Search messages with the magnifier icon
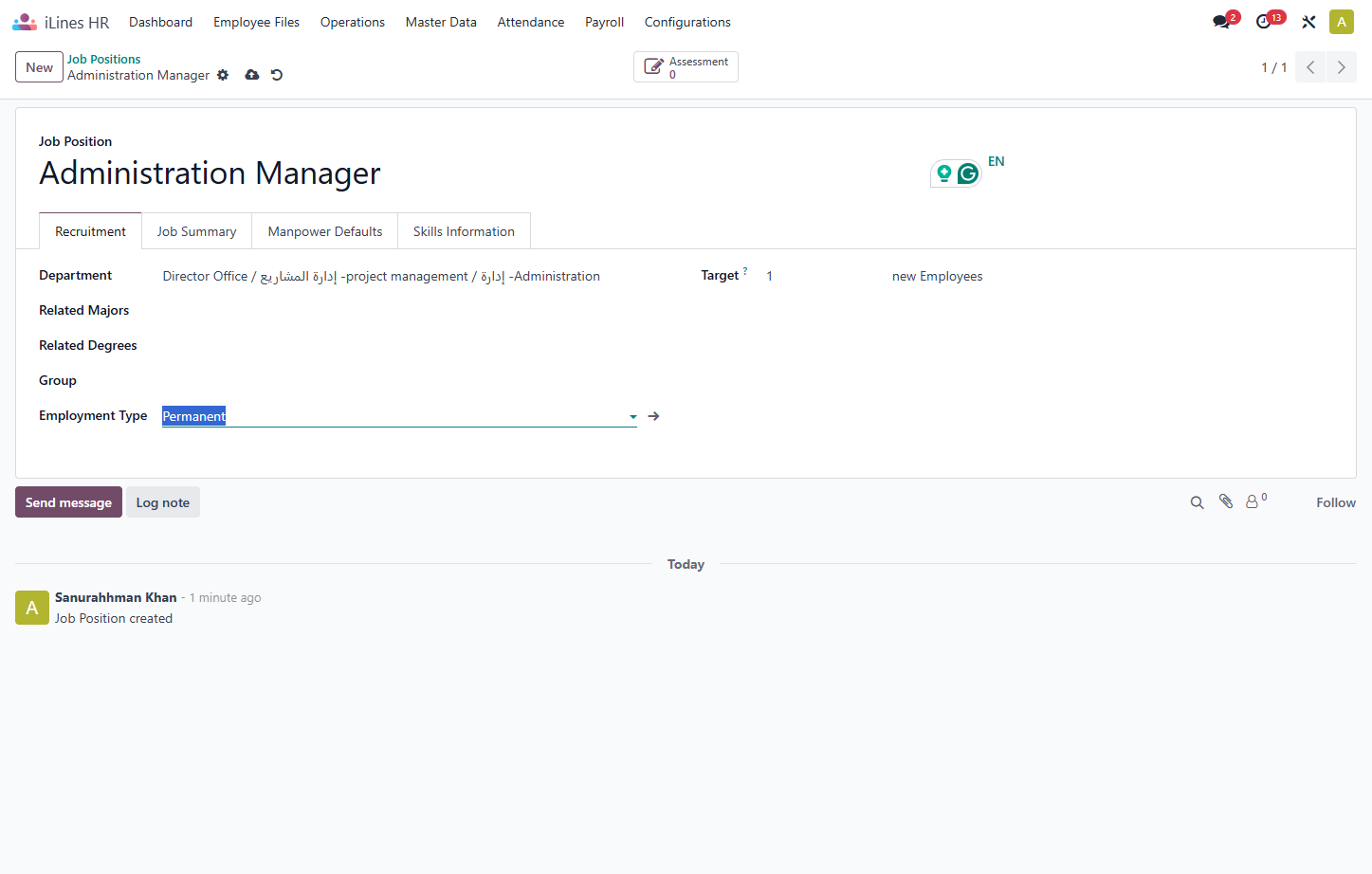1372x874 pixels. point(1198,502)
